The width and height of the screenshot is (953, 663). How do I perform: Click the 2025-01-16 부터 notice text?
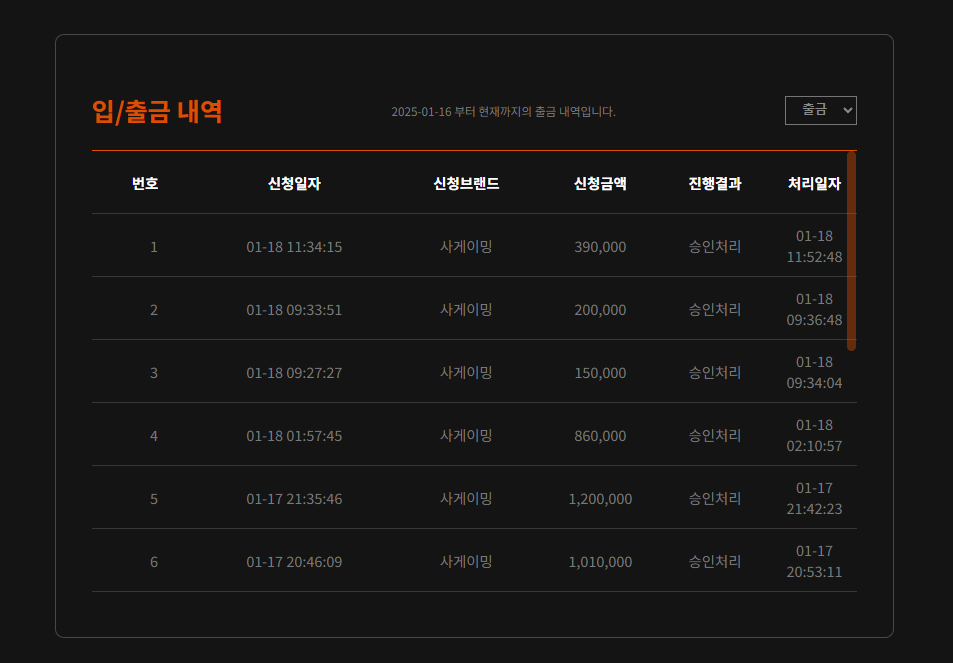click(503, 112)
